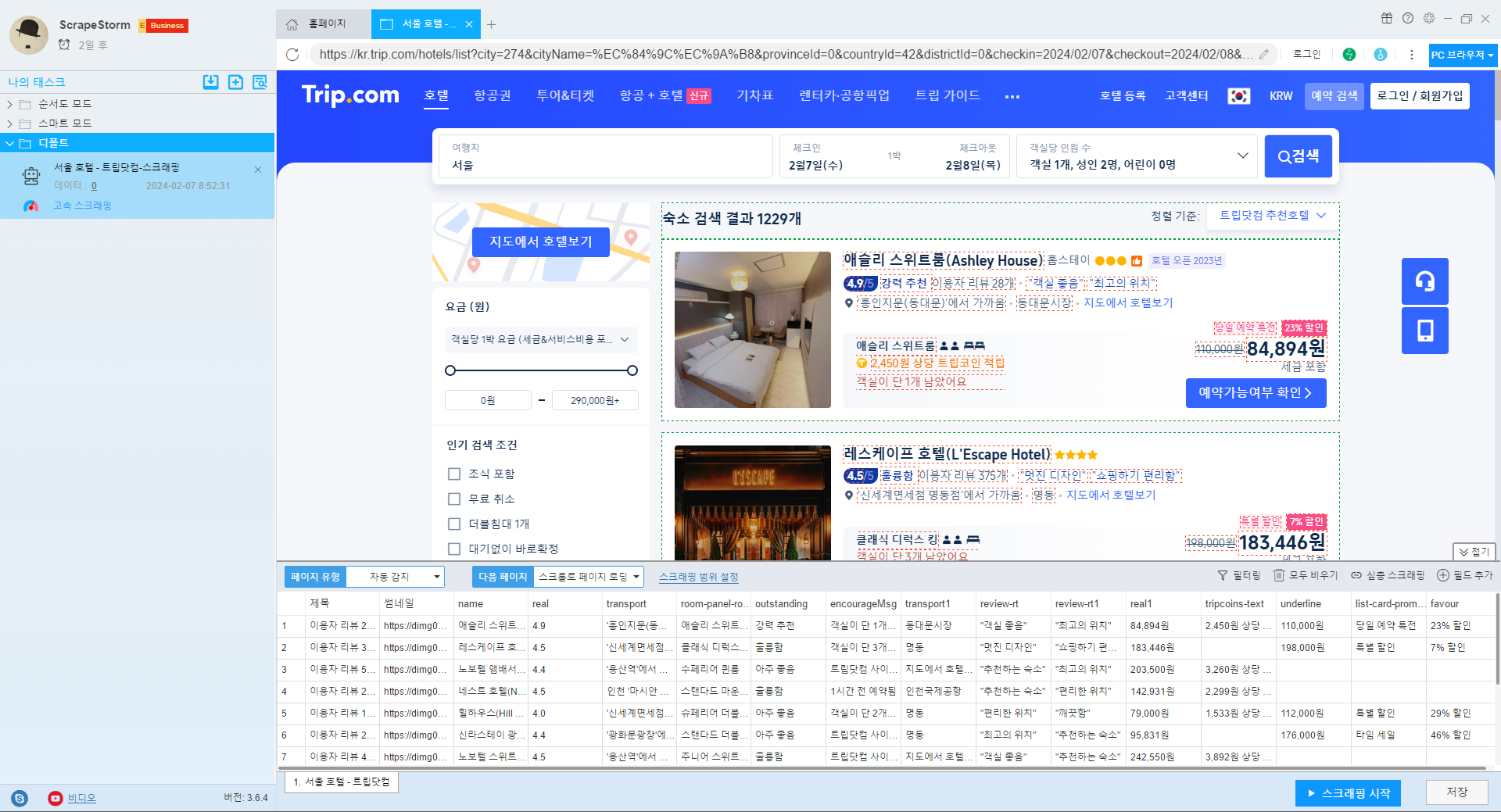Image resolution: width=1501 pixels, height=812 pixels.
Task: Click the Skype icon in the bottom bar
Action: coord(20,798)
